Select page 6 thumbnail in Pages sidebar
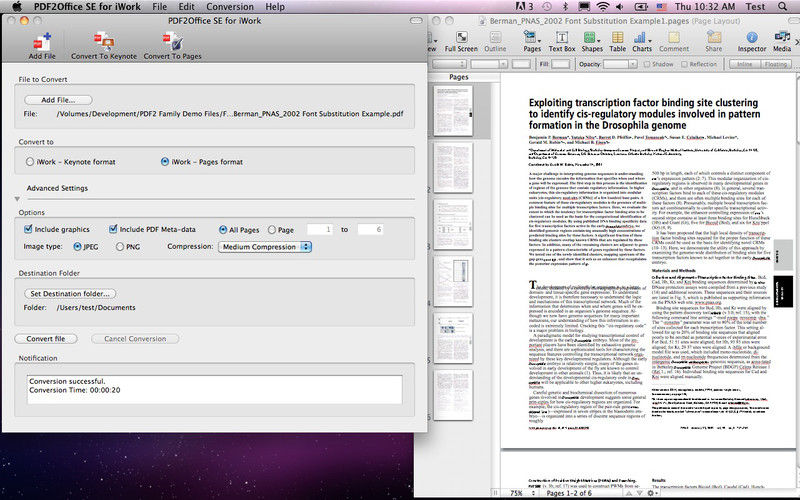The image size is (800, 500). 453,395
